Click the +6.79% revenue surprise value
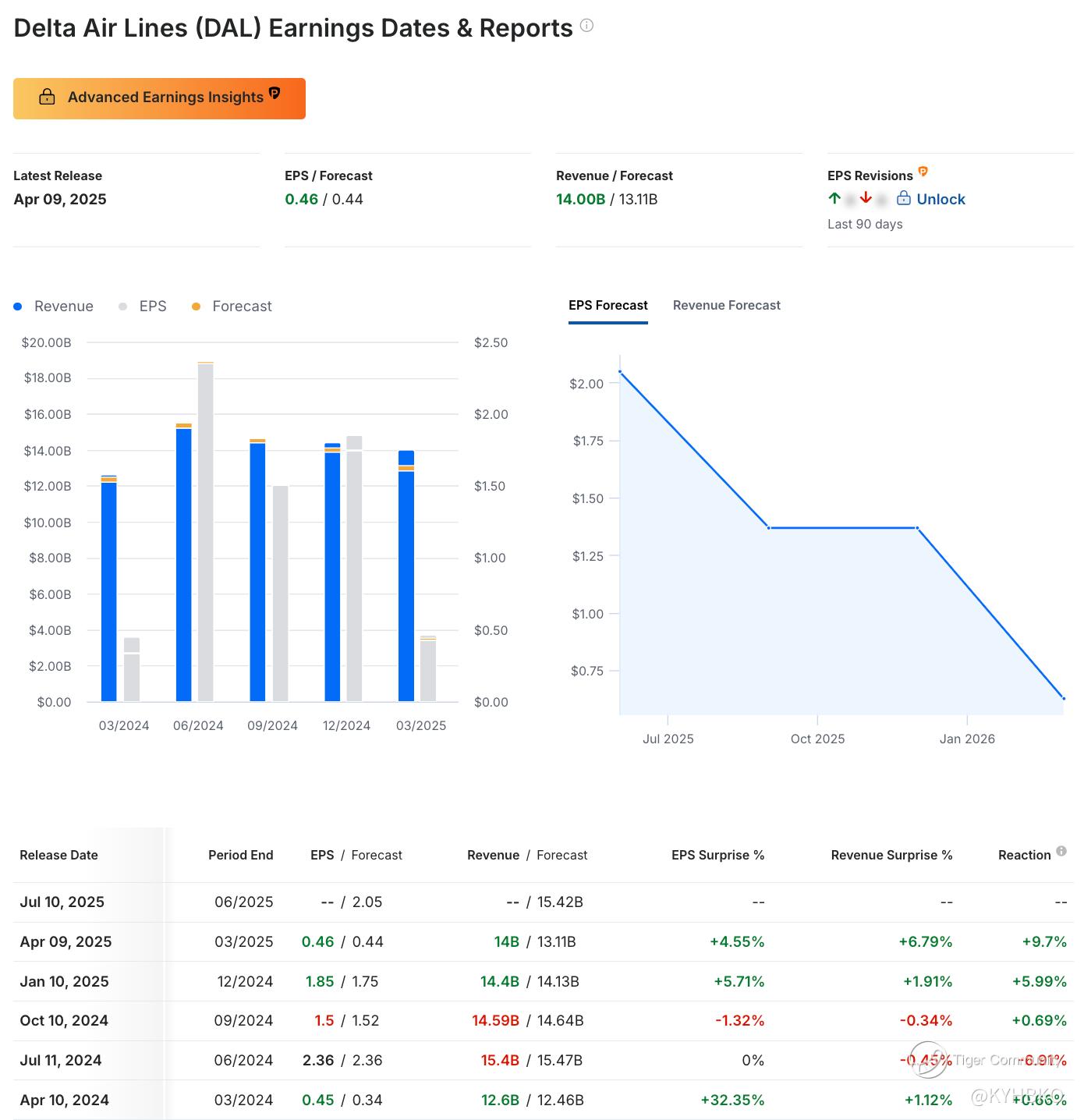Image resolution: width=1084 pixels, height=1120 pixels. (926, 942)
